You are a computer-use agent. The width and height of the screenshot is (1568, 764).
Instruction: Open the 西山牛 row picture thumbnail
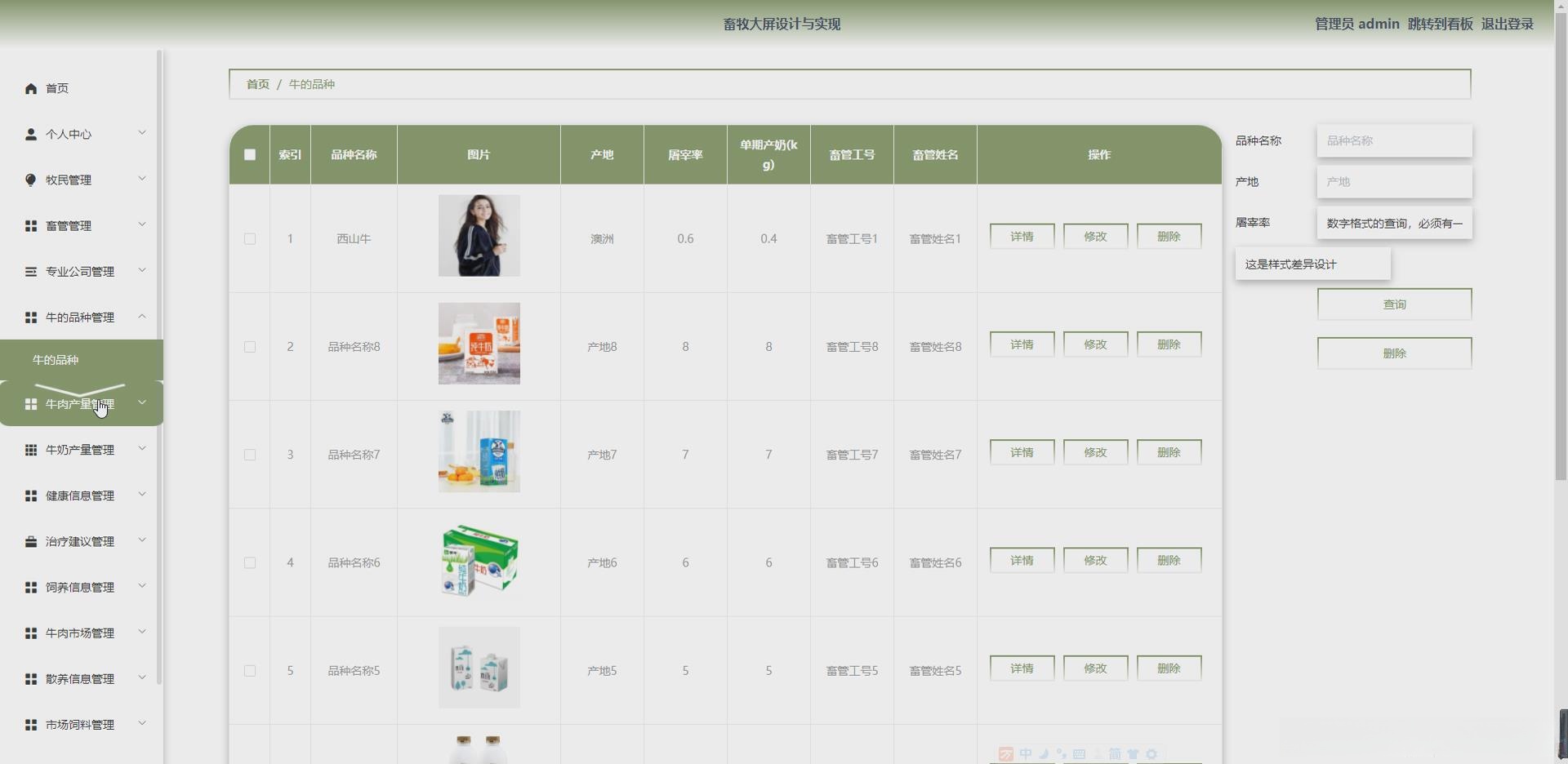pyautogui.click(x=479, y=235)
